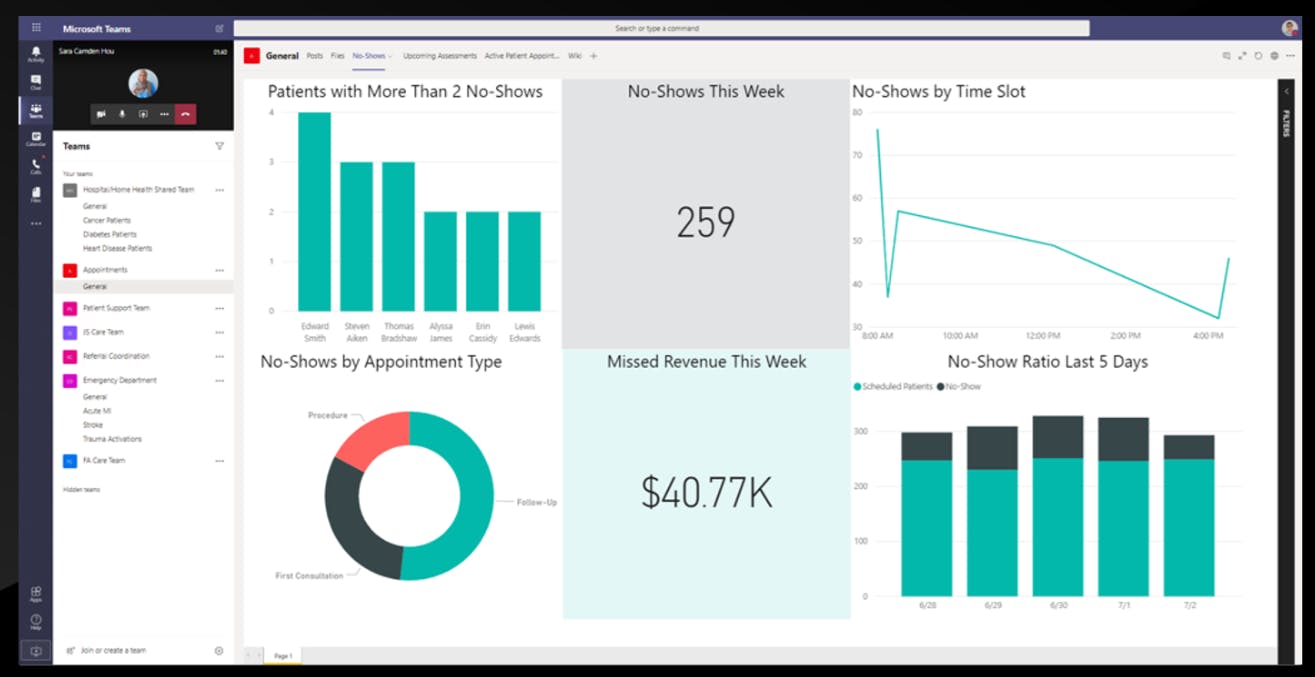This screenshot has height=677, width=1315.
Task: Hang up with the red call button
Action: click(186, 114)
